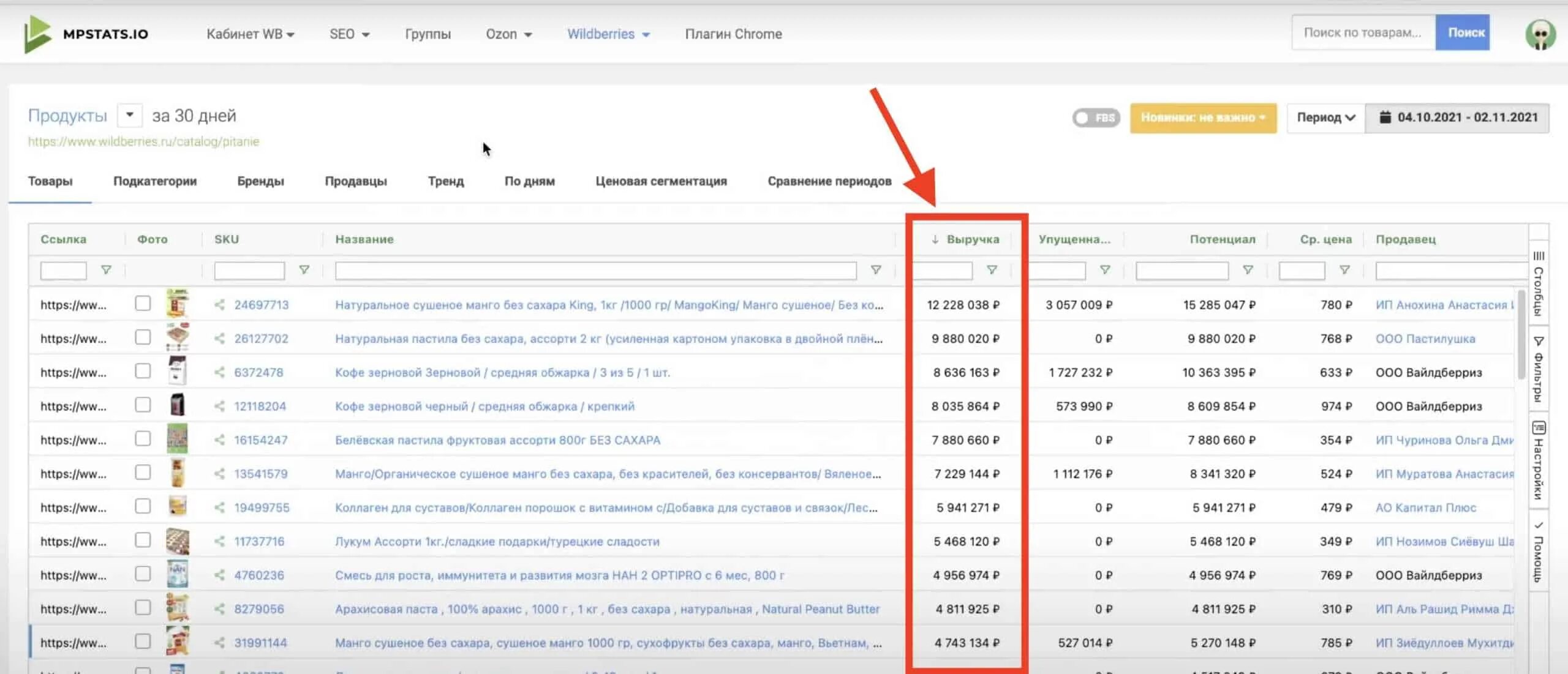Toggle the FBS switch
Screen dimensions: 1568x674
coord(1095,118)
